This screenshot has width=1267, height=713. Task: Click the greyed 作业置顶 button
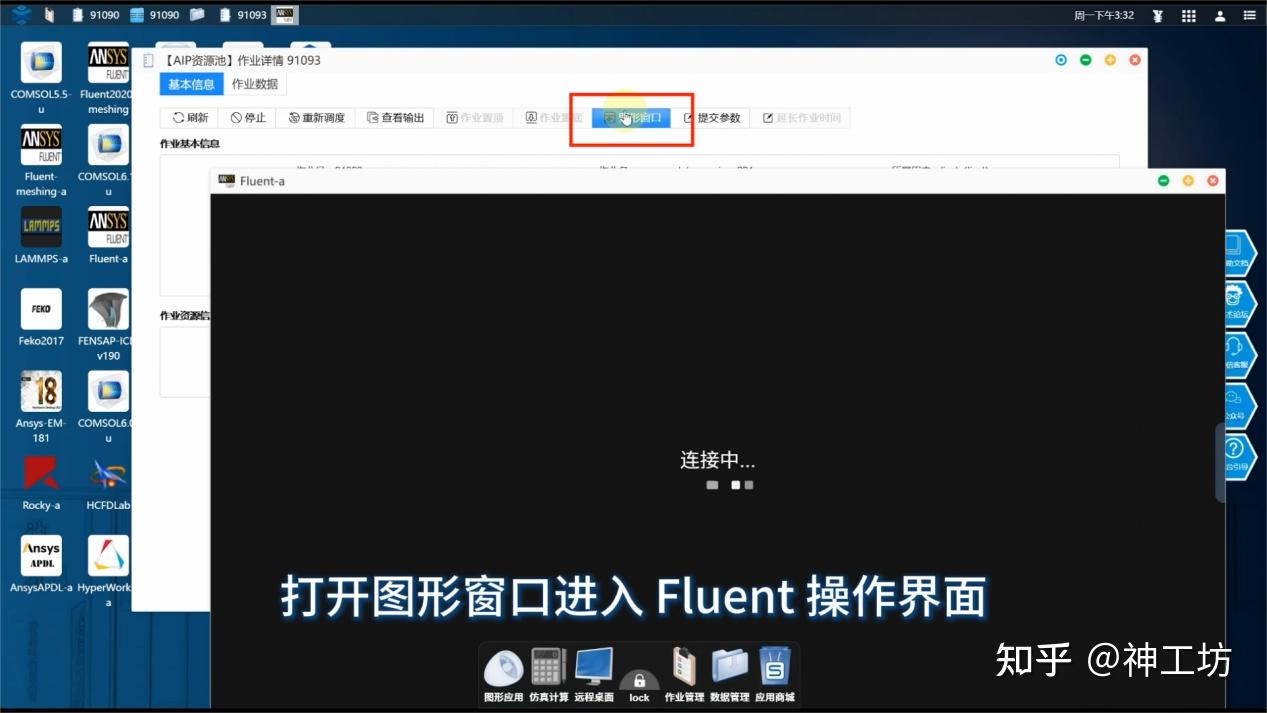coord(474,118)
